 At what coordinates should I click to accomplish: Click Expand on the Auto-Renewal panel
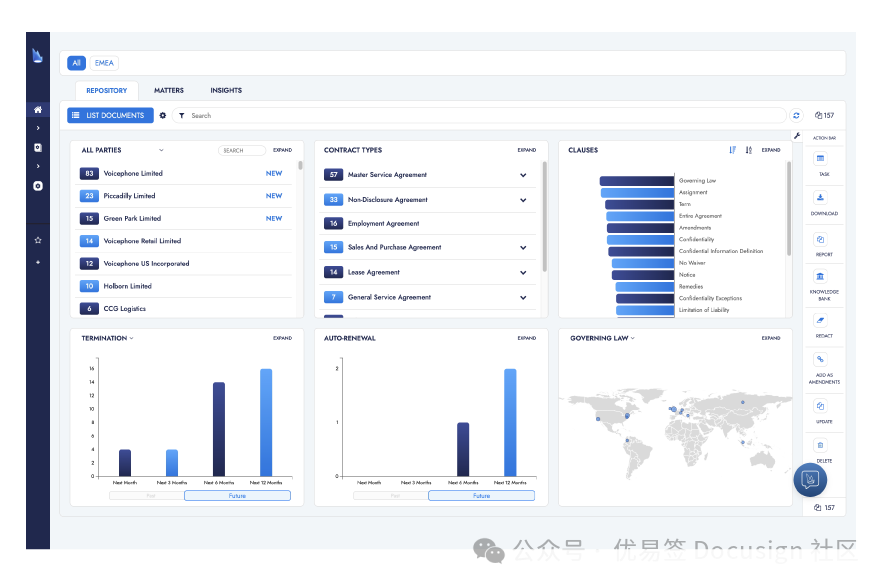point(527,338)
